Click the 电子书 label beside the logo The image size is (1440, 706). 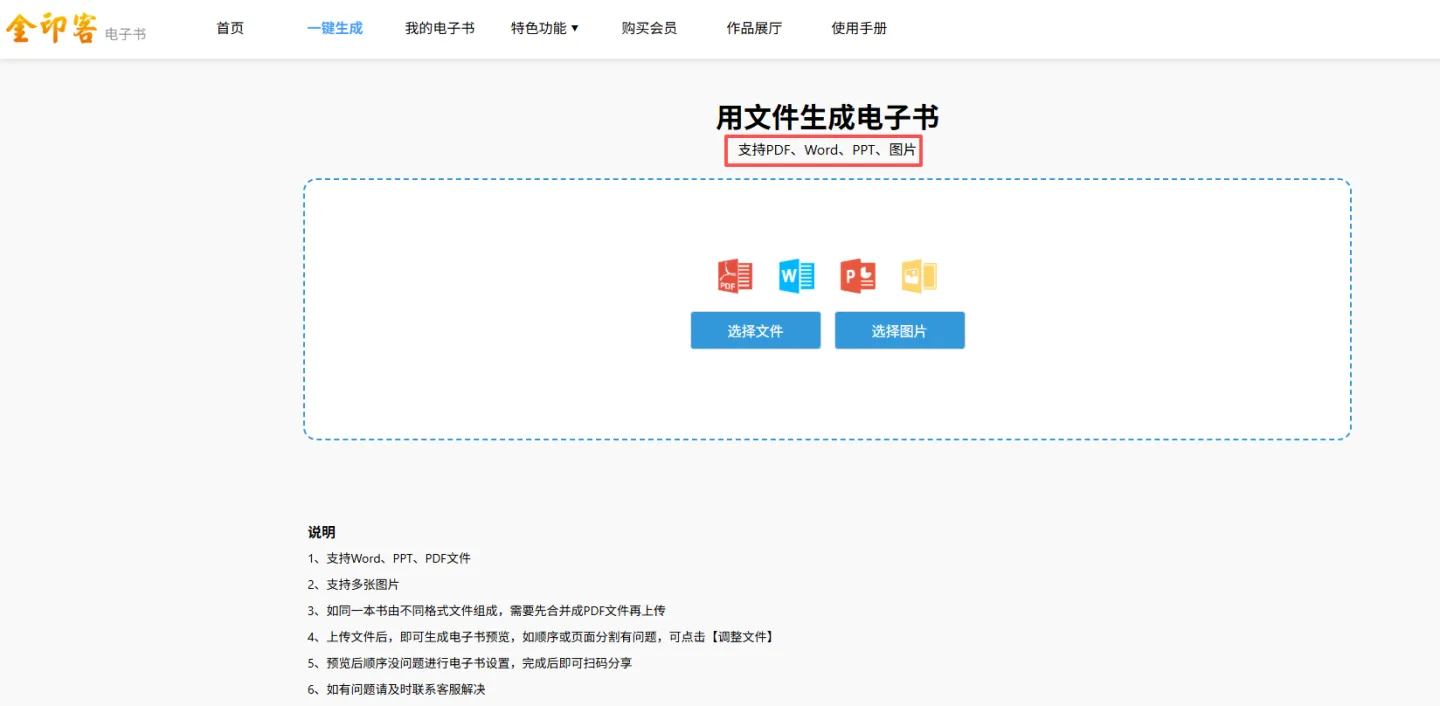(x=125, y=34)
